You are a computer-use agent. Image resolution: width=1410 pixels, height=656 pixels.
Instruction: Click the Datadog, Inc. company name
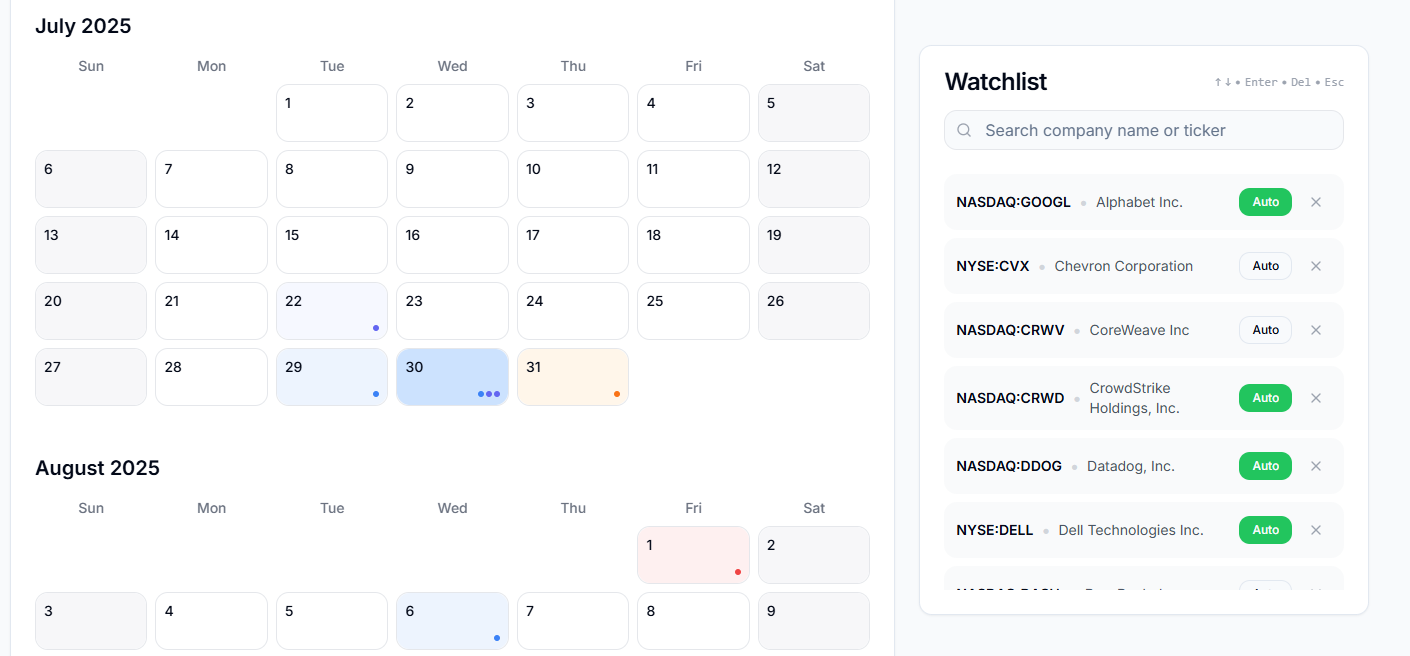click(1131, 466)
